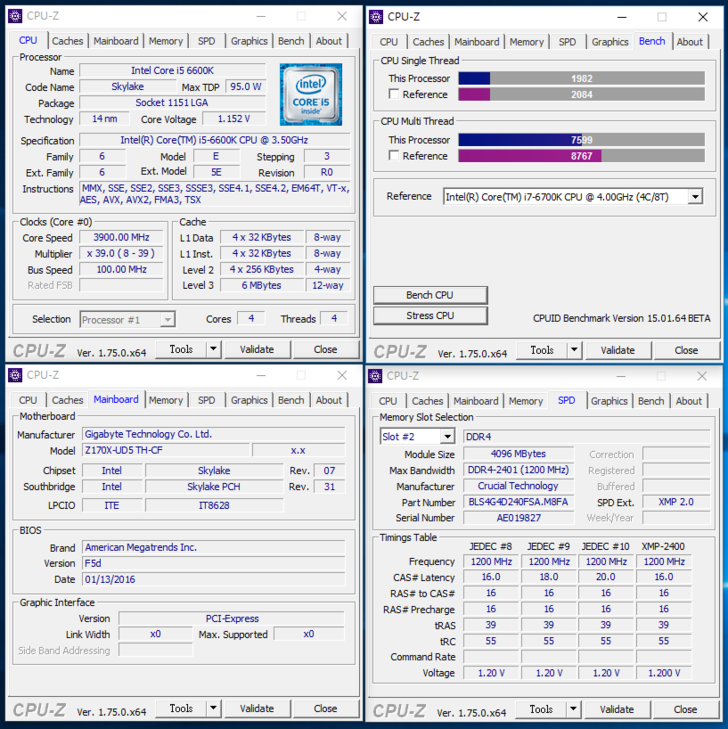This screenshot has width=728, height=729.
Task: Click Close button in Mainboard window
Action: coord(325,709)
